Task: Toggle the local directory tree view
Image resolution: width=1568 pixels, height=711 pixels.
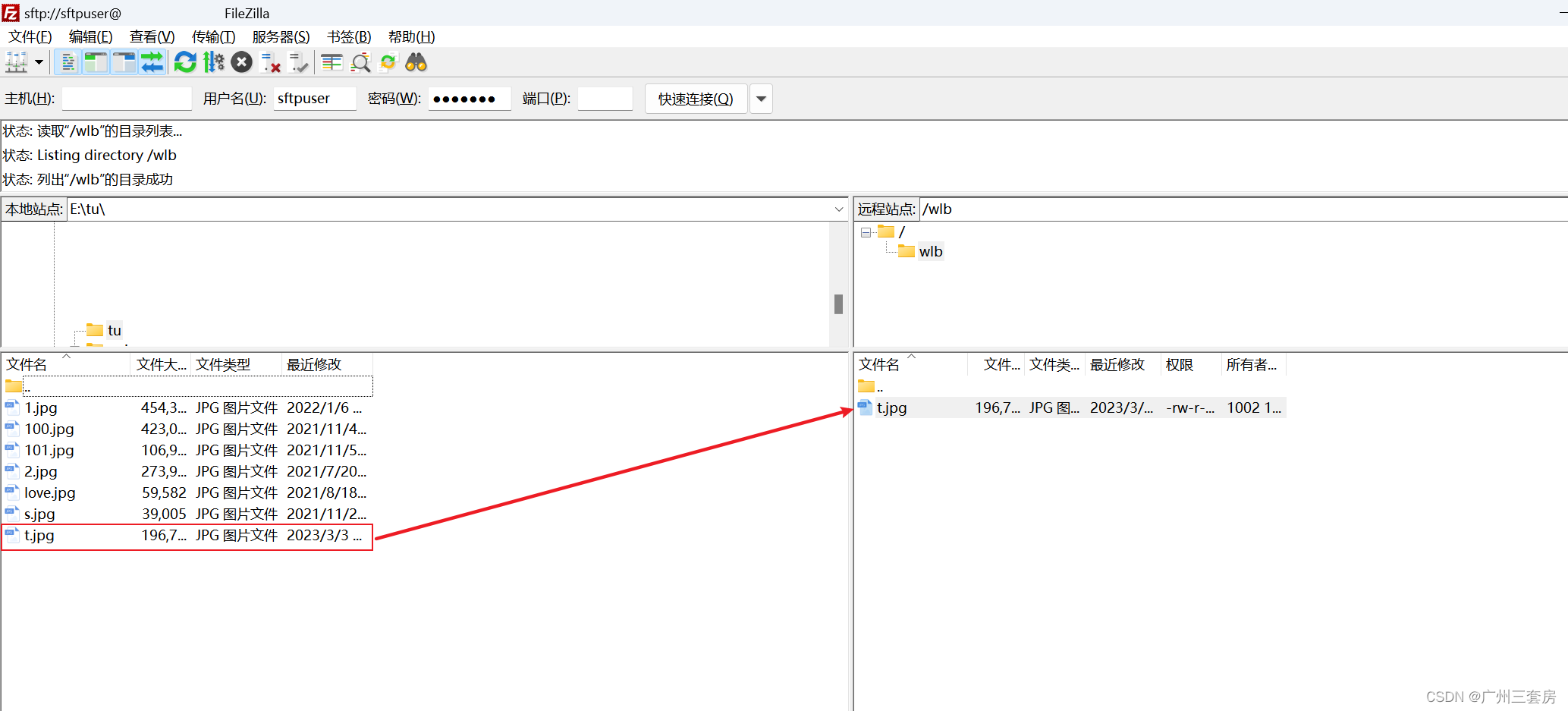Action: [x=96, y=62]
